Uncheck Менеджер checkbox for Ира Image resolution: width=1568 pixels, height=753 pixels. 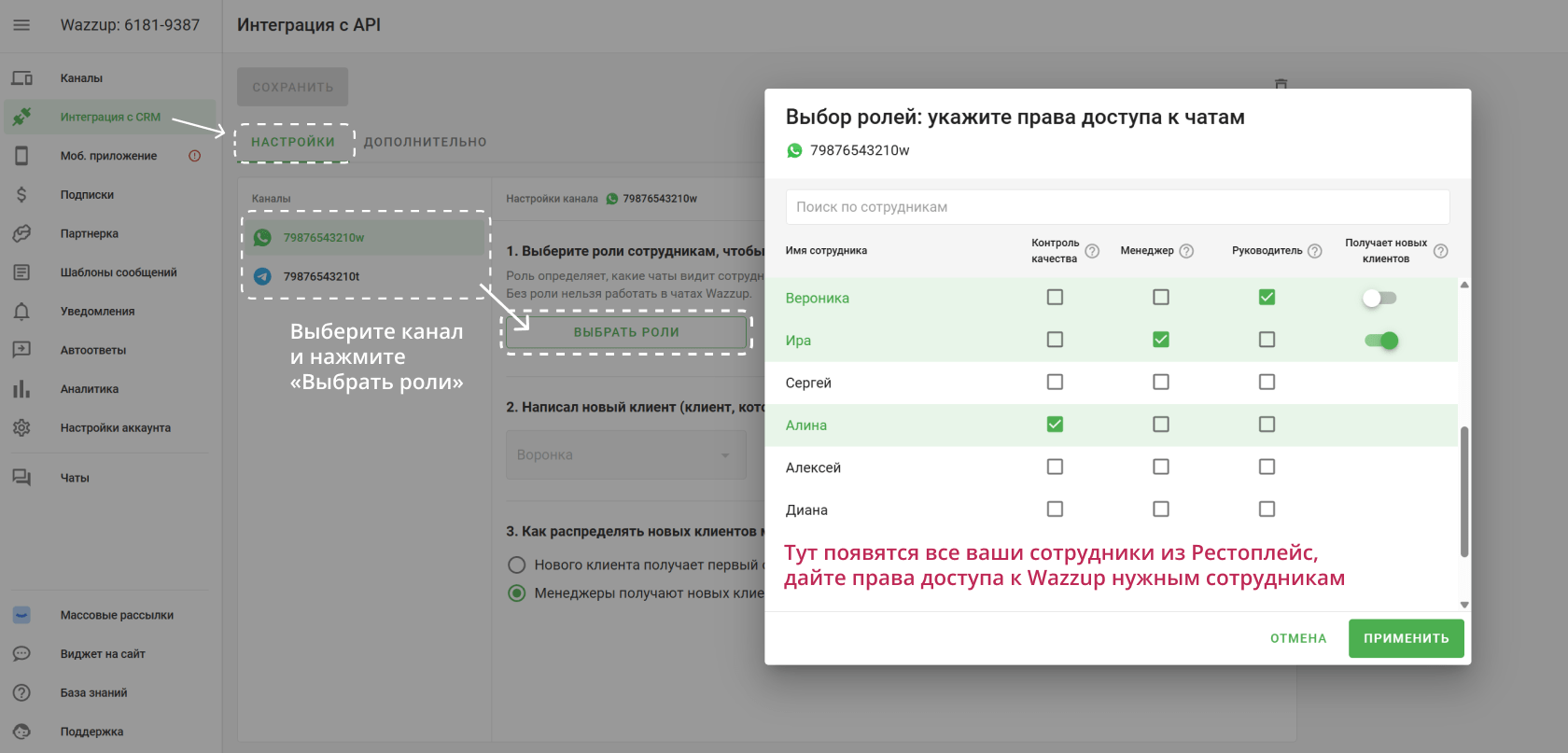click(1161, 340)
